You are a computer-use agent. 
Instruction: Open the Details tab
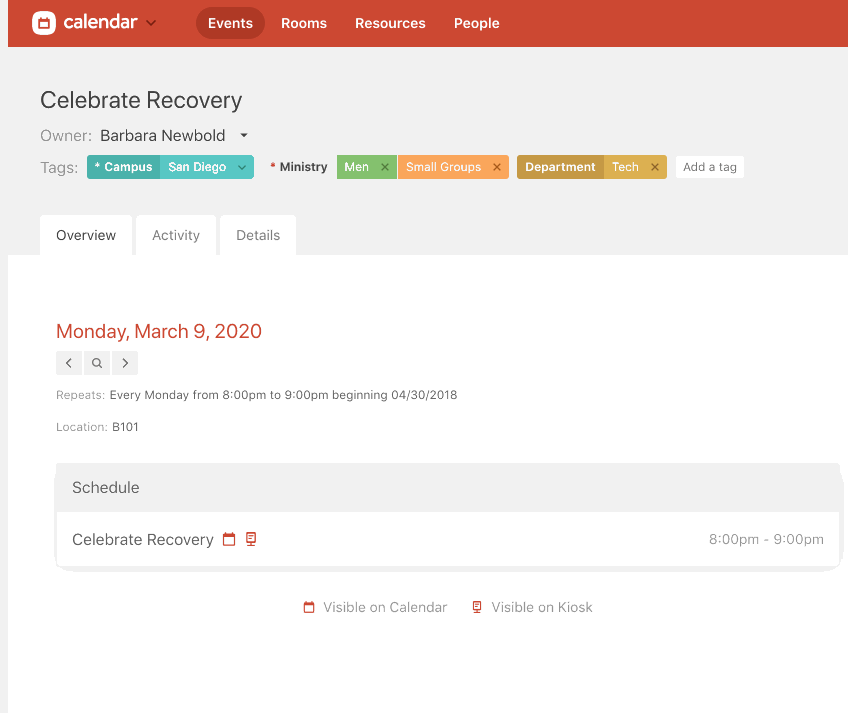click(x=258, y=235)
